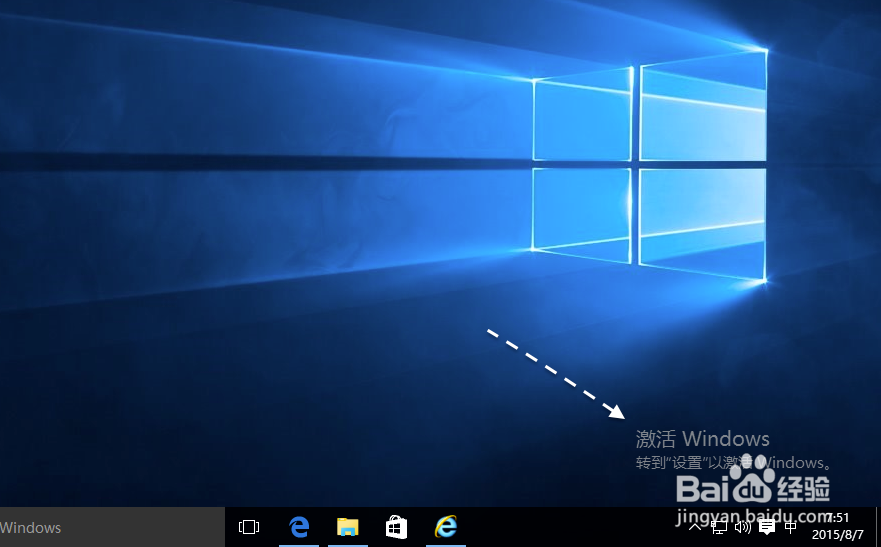The height and width of the screenshot is (547, 881).
Task: Launch Microsoft Edge from the taskbar
Action: [x=299, y=527]
